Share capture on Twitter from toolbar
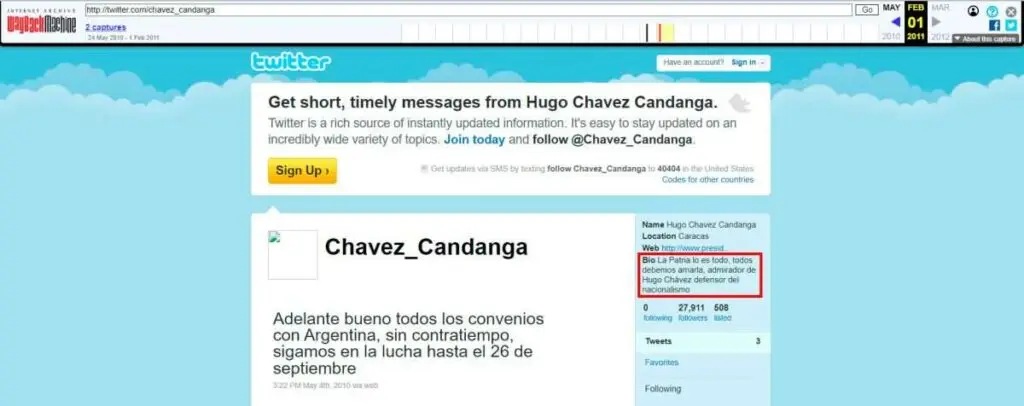Viewport: 1024px width, 406px height. tap(1011, 25)
